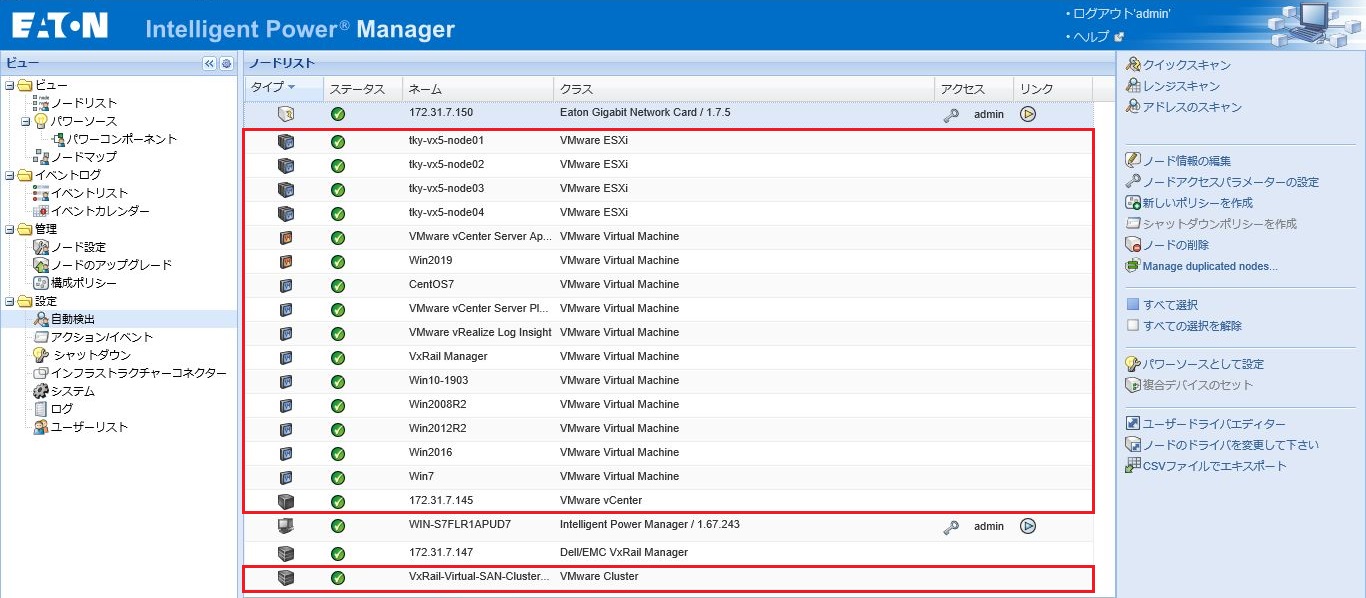The image size is (1366, 598).
Task: Click CSVファイルでエキスポート link
Action: 1214,466
